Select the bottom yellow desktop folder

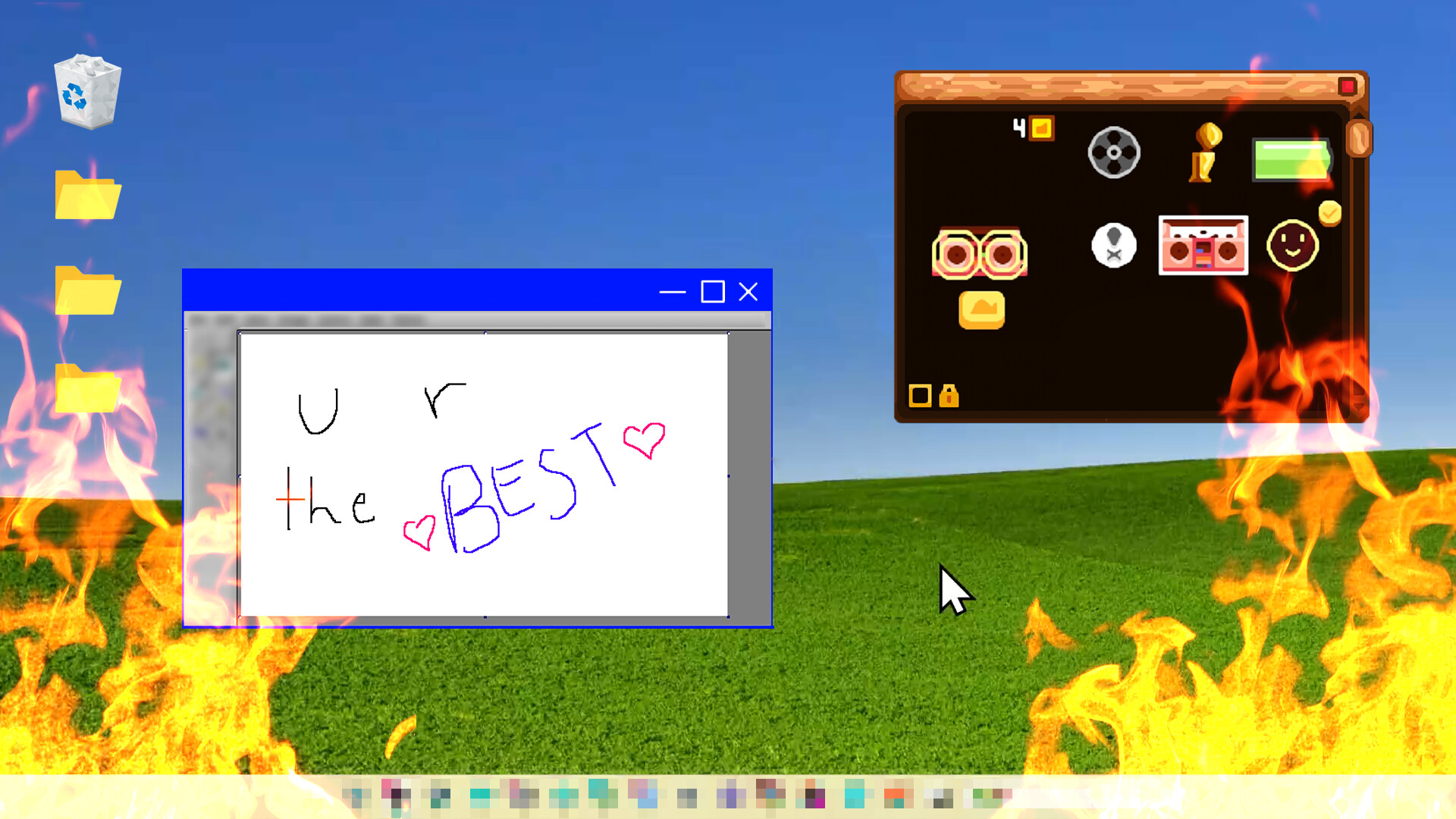click(88, 388)
